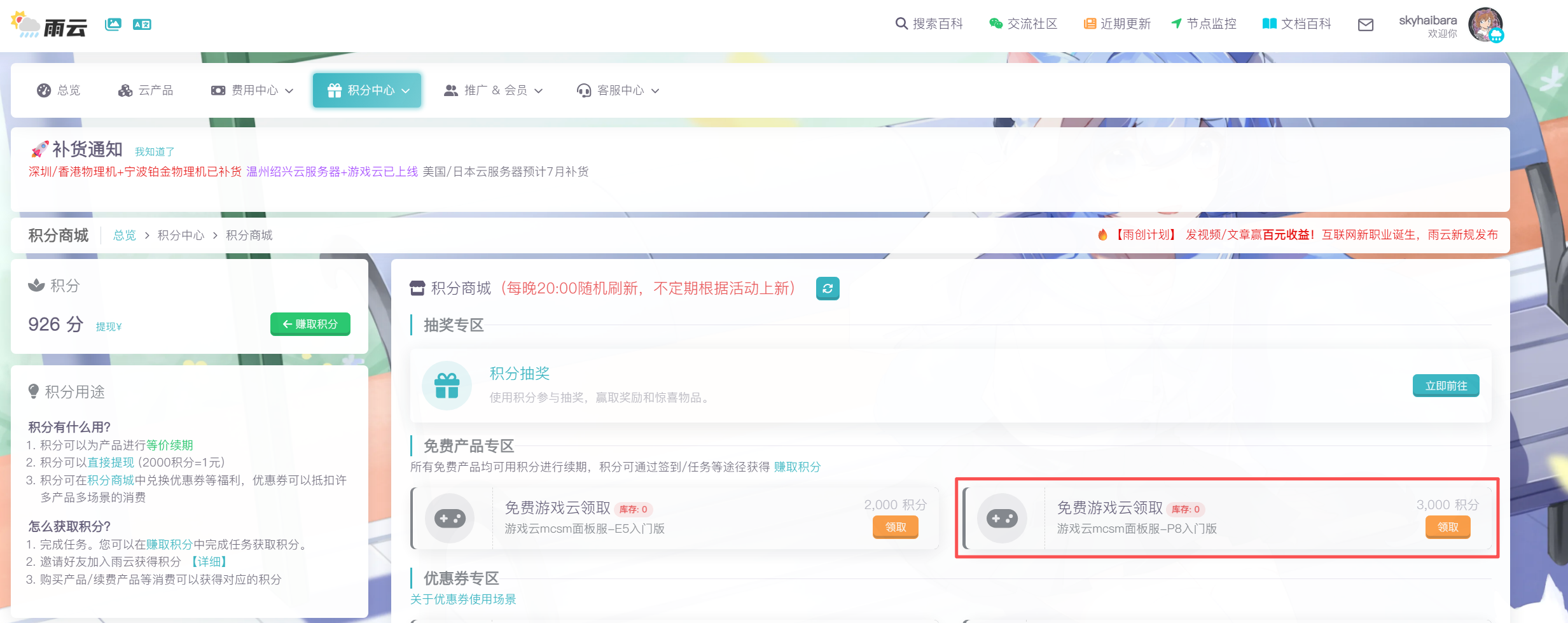Click 互联网新职业诞生，雨云新规发布 announcement
Image resolution: width=1568 pixels, height=623 pixels.
click(x=1410, y=235)
